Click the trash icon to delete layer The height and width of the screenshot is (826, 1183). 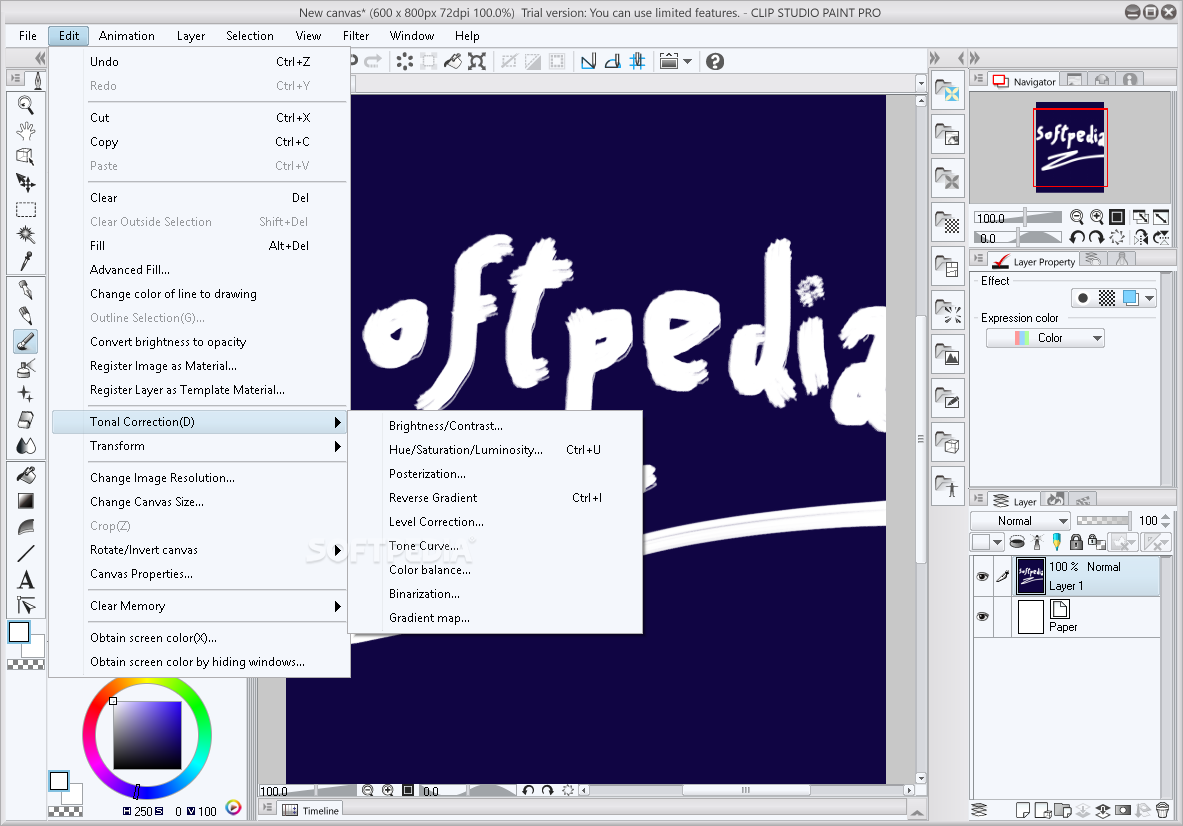pos(1163,810)
